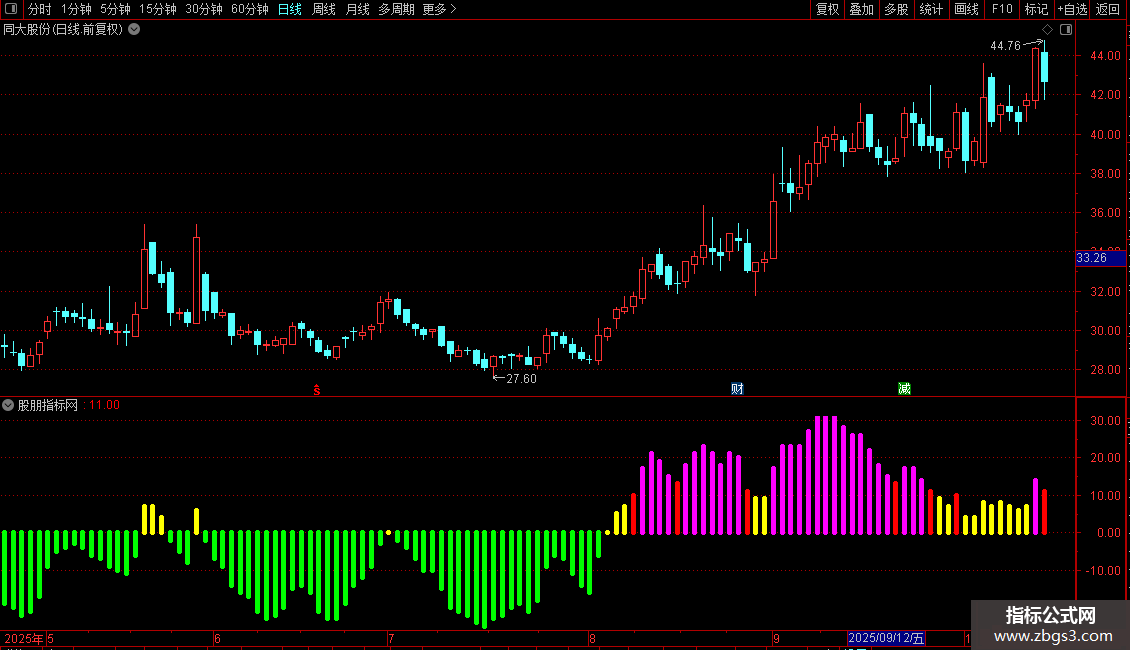Image resolution: width=1130 pixels, height=650 pixels.
Task: Click the -10.00 indicator axis label
Action: (1103, 571)
